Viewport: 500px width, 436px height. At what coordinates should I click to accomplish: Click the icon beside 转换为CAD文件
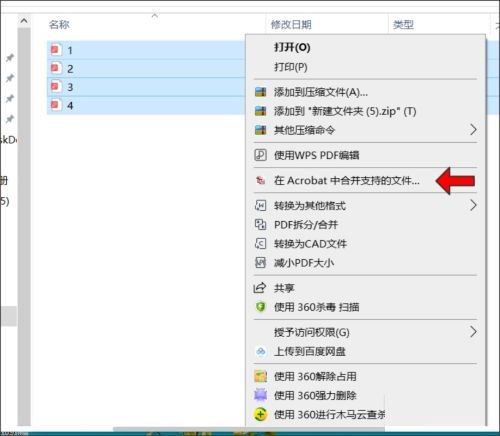260,243
